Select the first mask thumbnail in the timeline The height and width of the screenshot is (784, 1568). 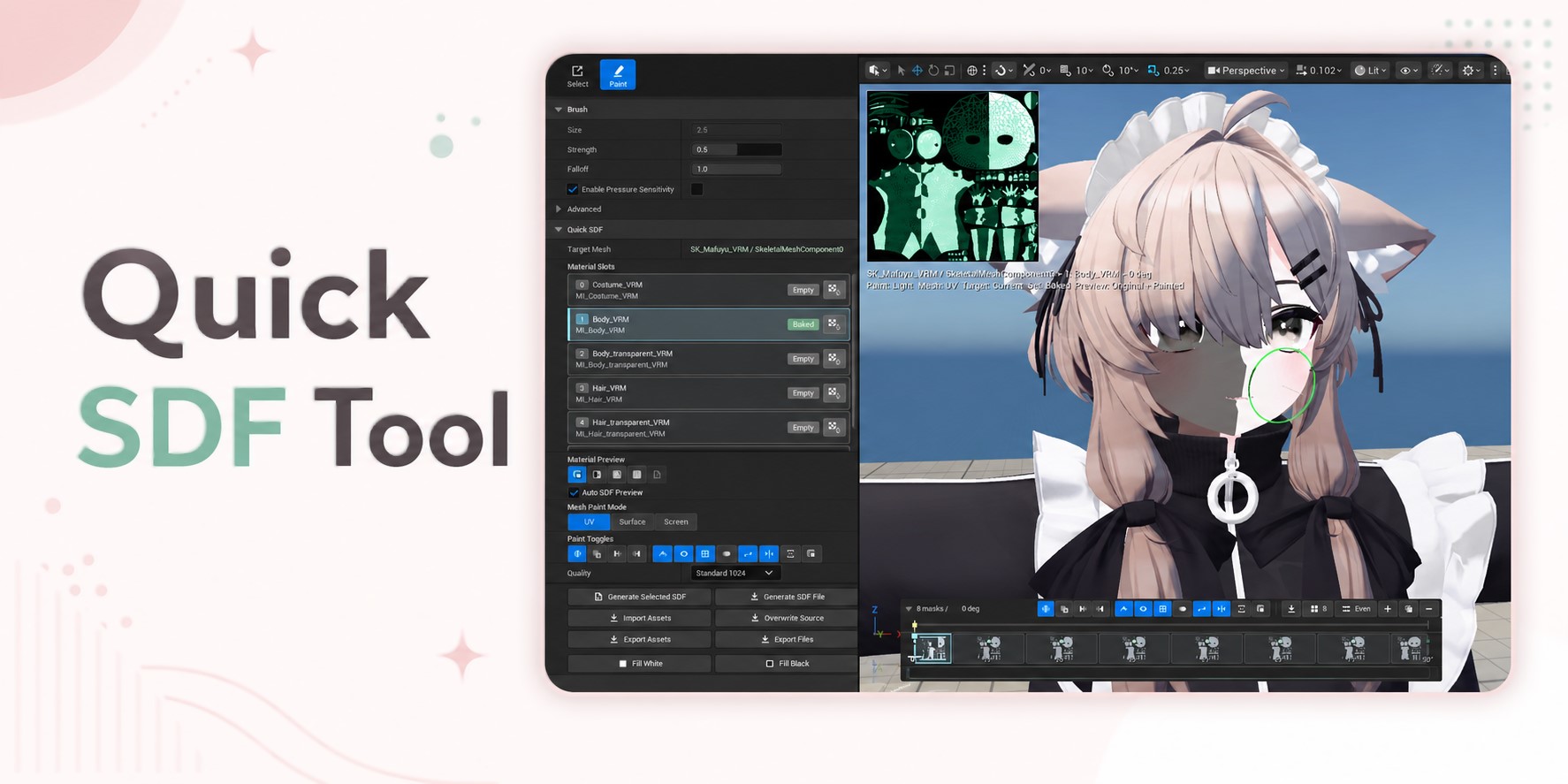coord(931,649)
